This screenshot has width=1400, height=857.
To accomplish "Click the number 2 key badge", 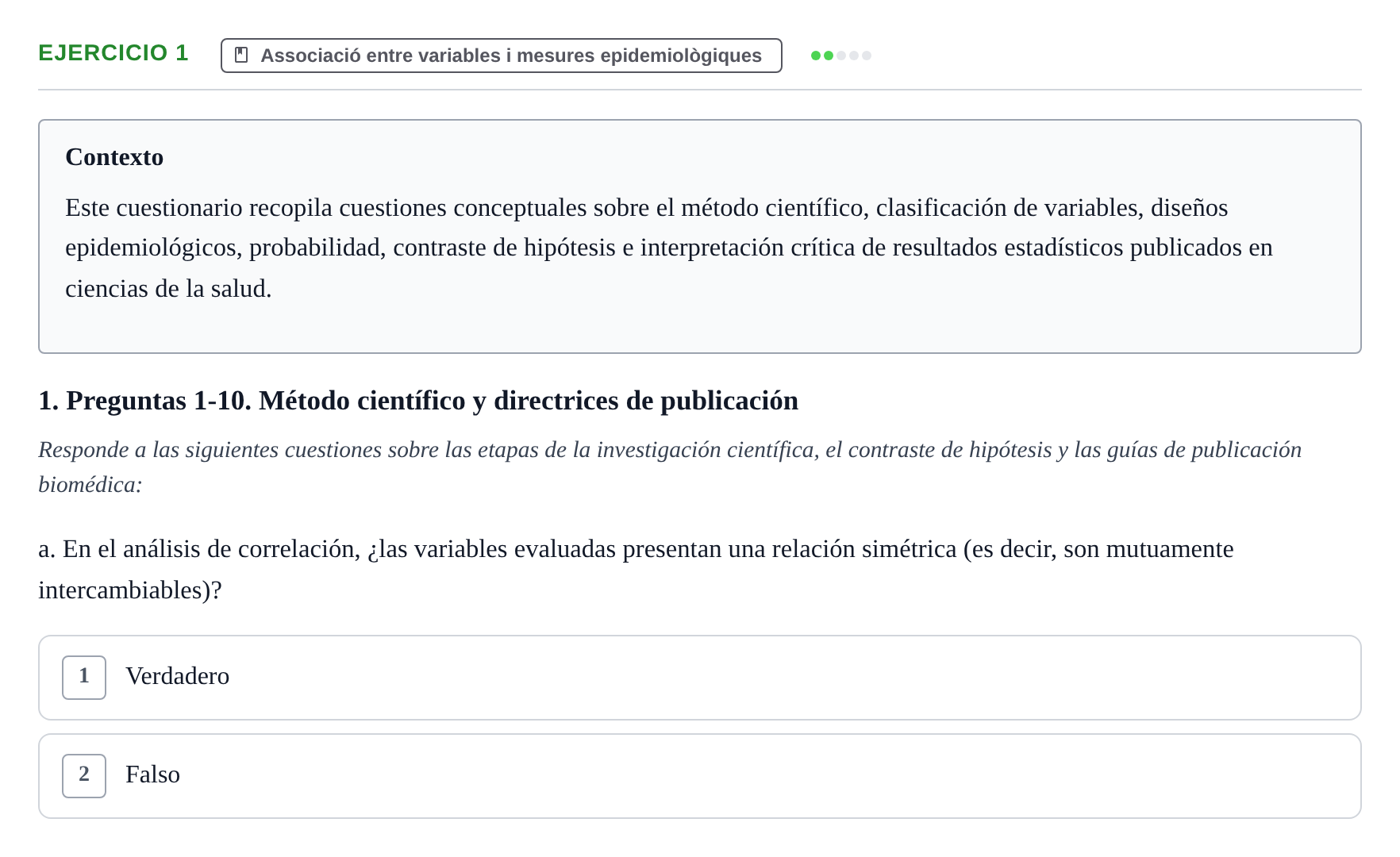I will click(x=84, y=775).
